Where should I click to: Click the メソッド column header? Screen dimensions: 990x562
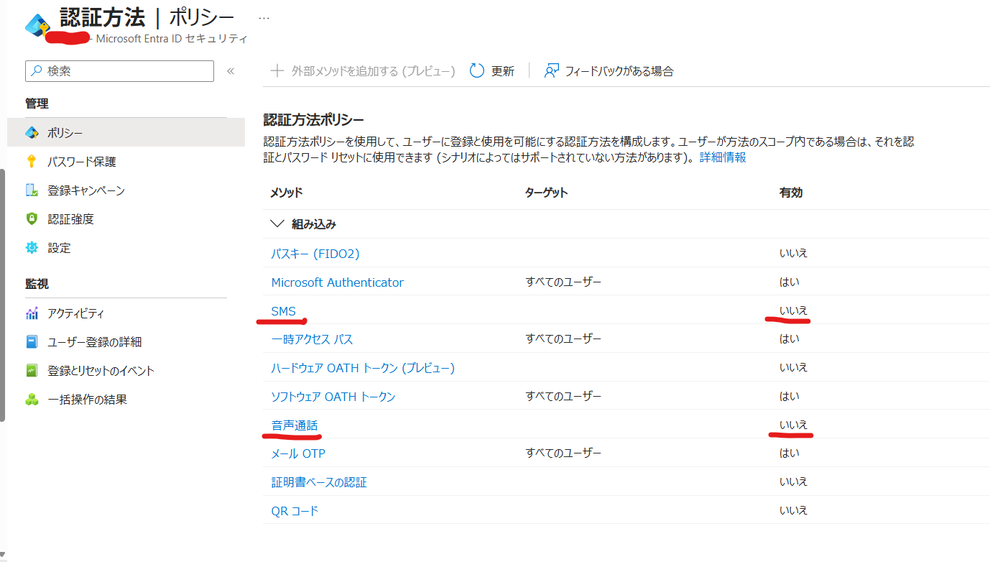[x=287, y=193]
